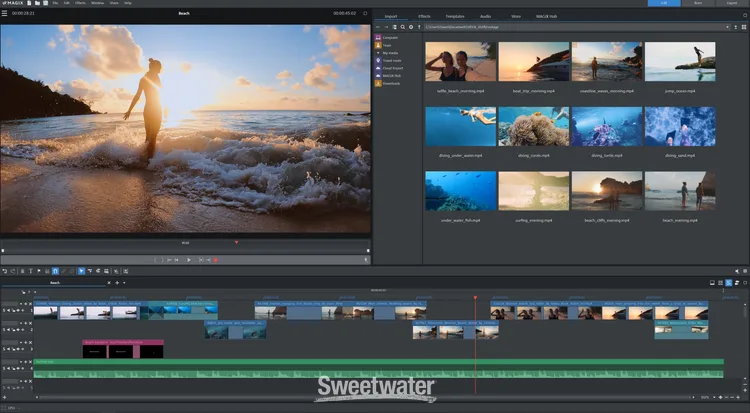Click the search icon in media browser
Viewport: 750px width, 413px height.
[402, 27]
